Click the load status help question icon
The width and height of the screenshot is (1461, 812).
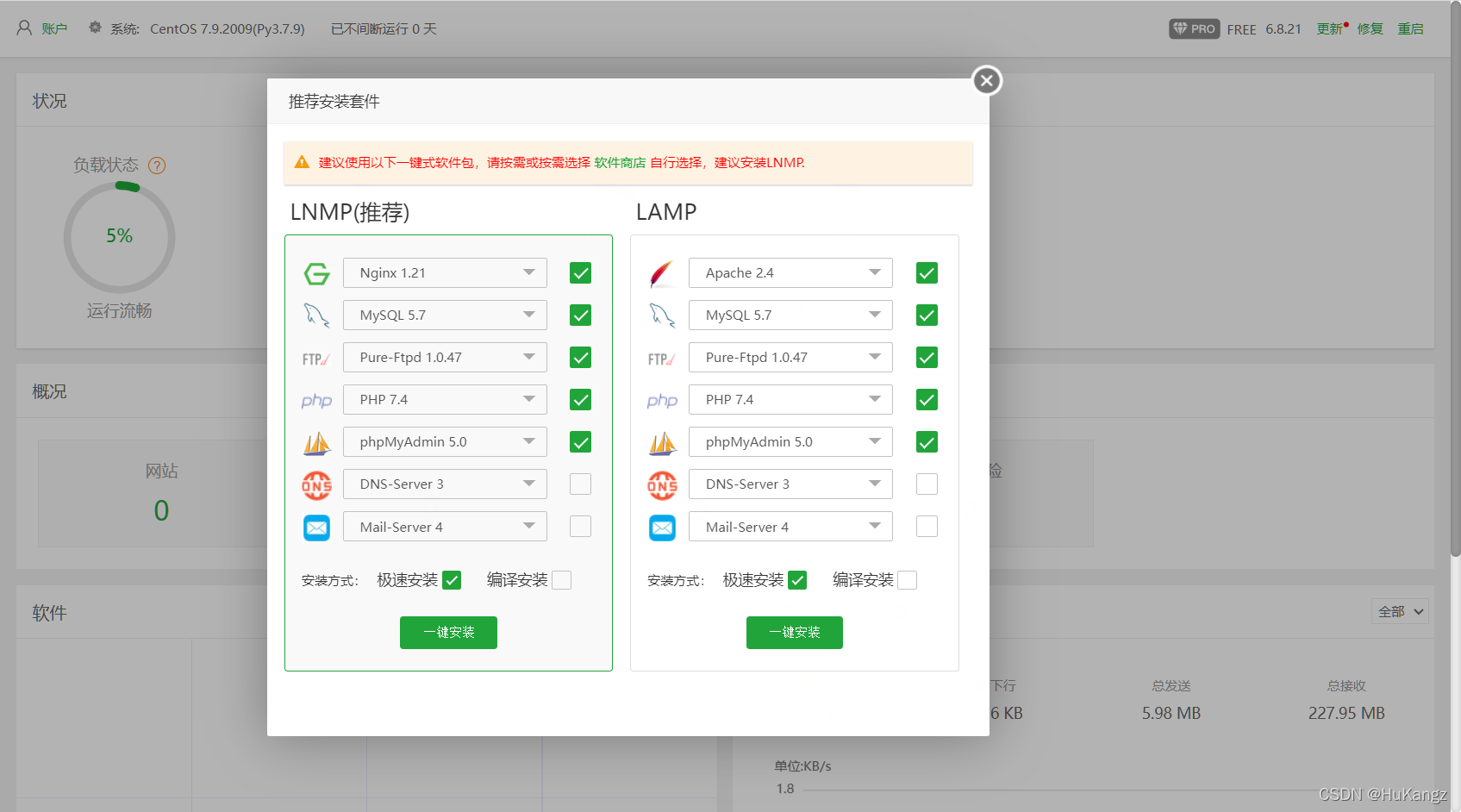tap(157, 166)
